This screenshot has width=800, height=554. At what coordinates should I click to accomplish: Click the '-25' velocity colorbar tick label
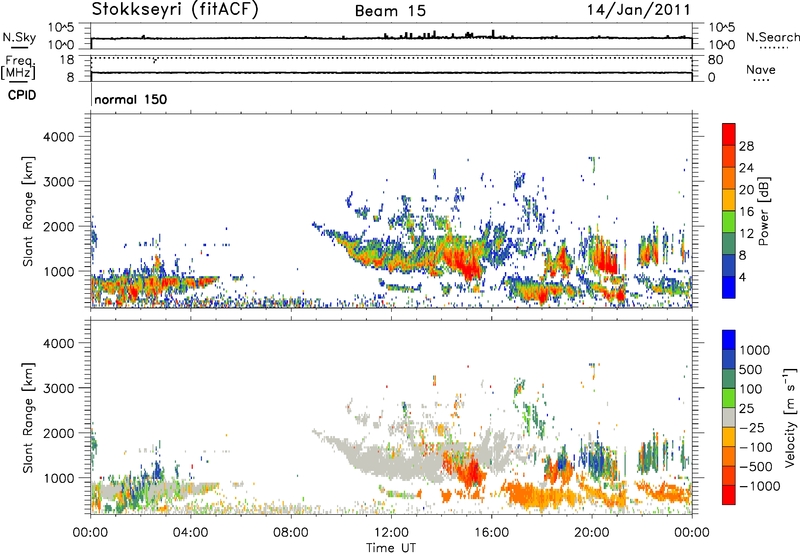[x=752, y=427]
